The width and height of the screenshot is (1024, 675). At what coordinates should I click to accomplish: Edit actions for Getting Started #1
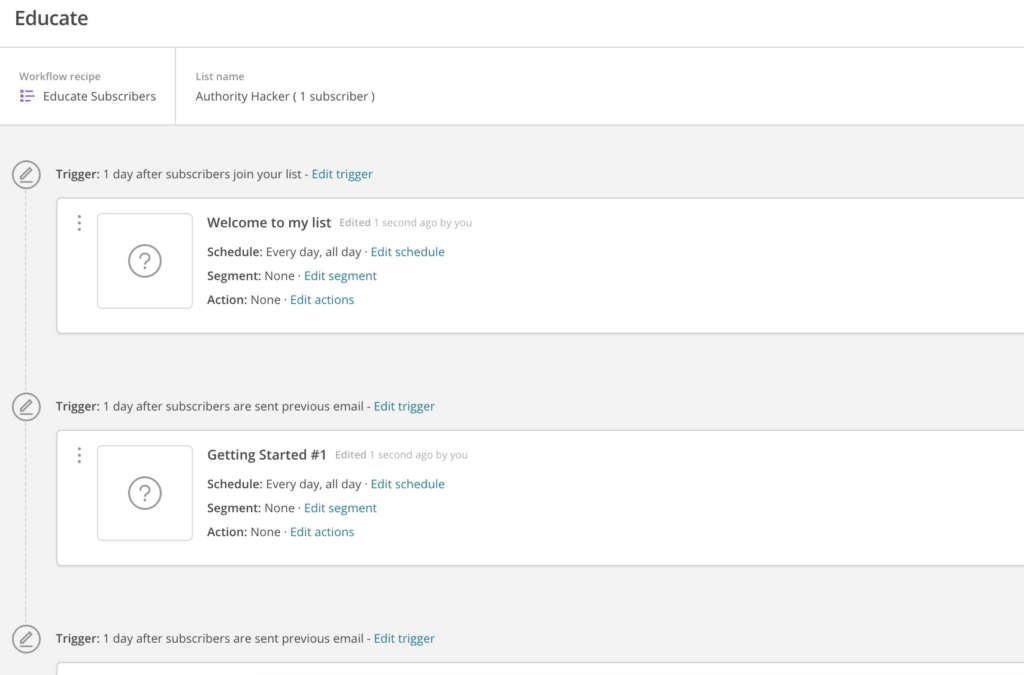click(322, 532)
